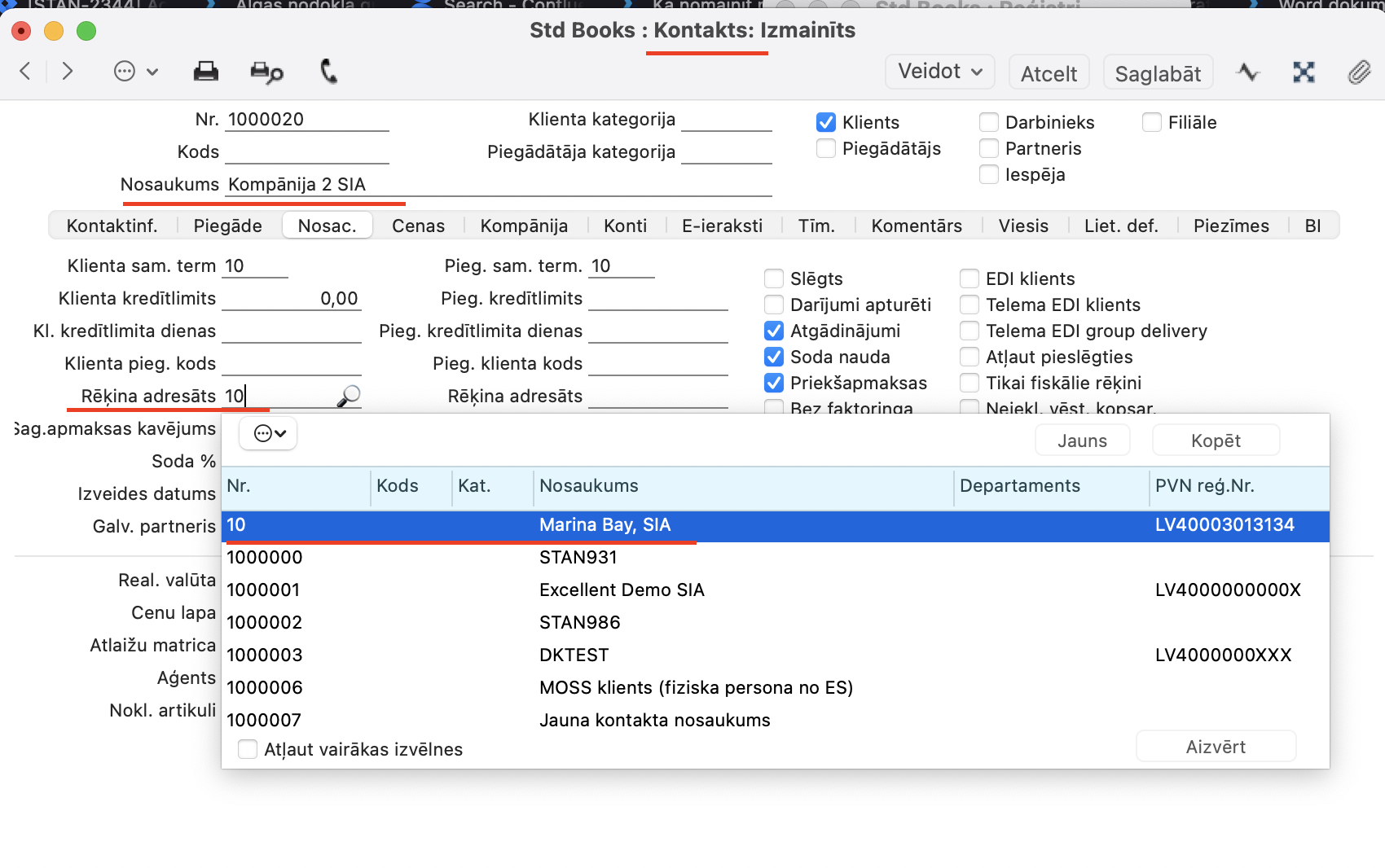Click the printer icon in toolbar
The image size is (1385, 868).
click(x=205, y=72)
